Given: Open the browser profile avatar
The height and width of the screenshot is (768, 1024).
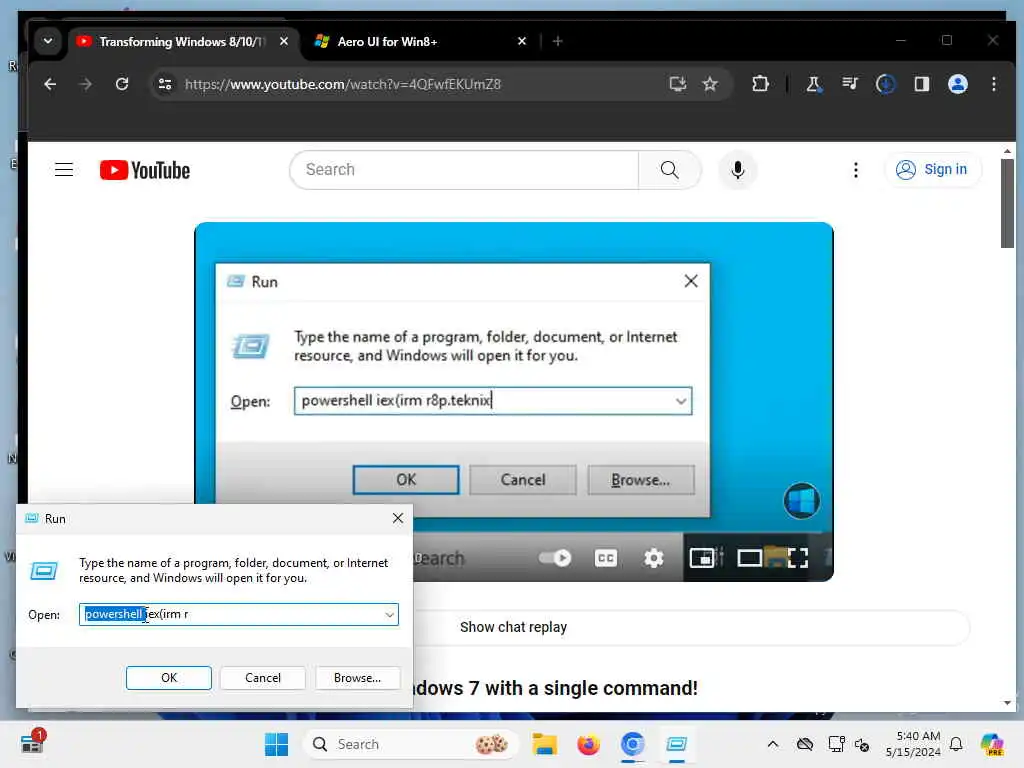Looking at the screenshot, I should [x=957, y=84].
